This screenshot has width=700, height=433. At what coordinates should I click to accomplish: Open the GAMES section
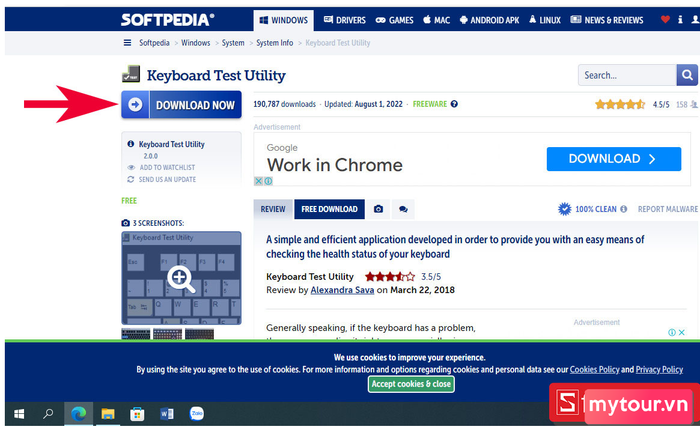pos(394,20)
